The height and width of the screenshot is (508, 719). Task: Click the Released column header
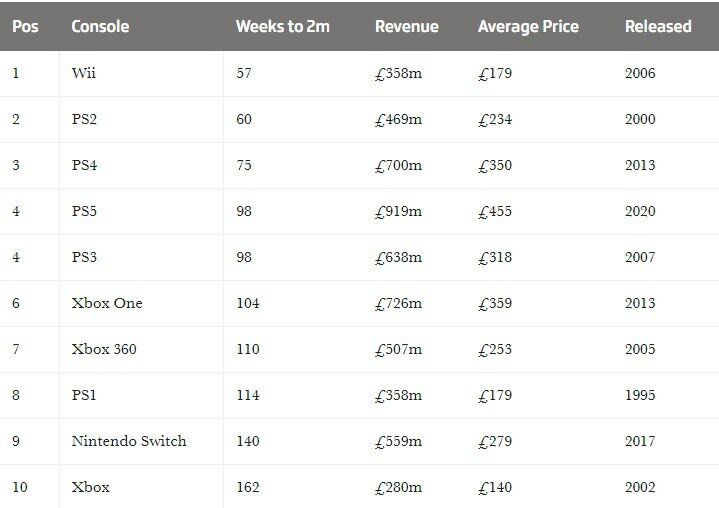tap(658, 27)
